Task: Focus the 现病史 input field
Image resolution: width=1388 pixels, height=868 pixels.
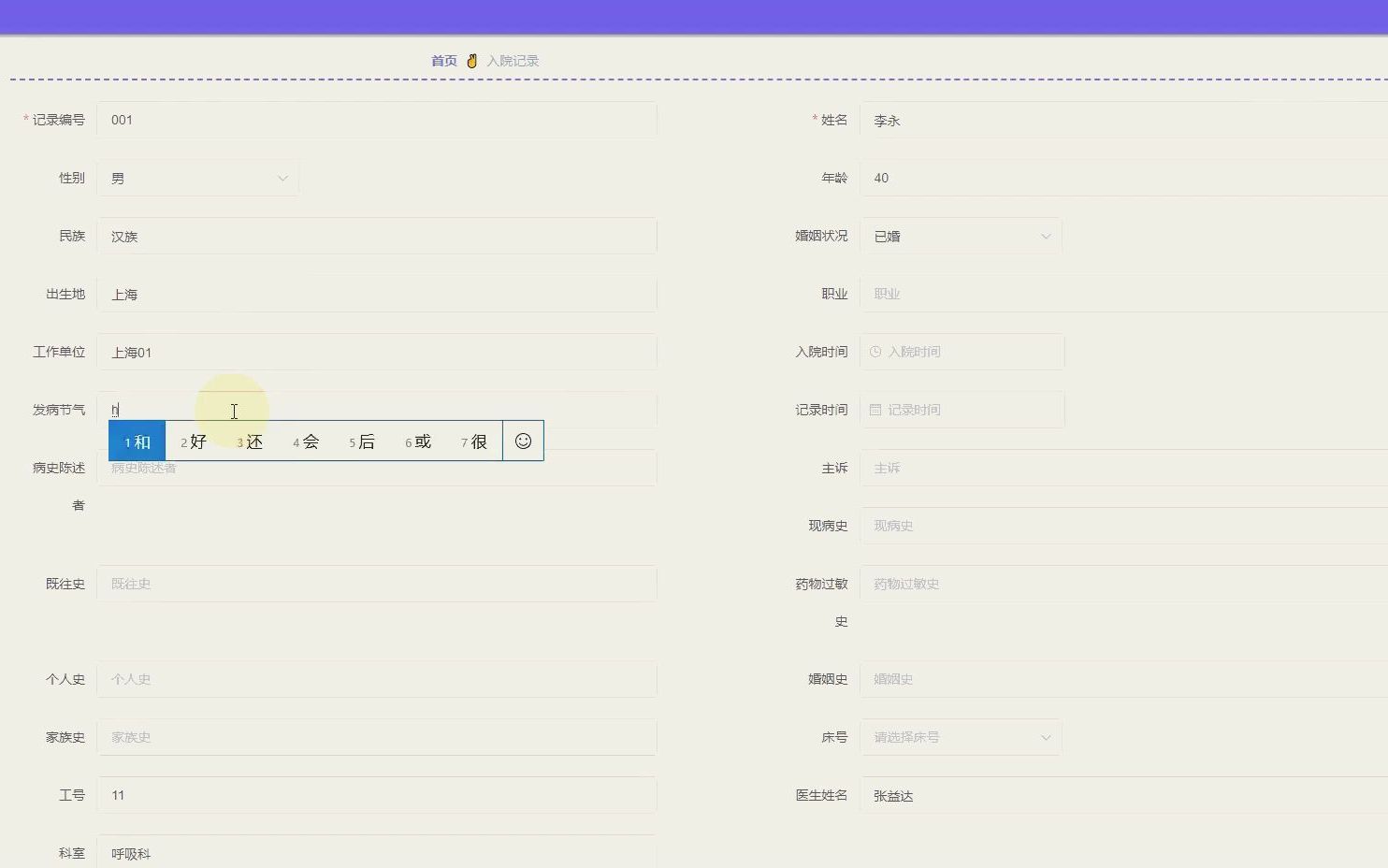Action: tap(1124, 526)
